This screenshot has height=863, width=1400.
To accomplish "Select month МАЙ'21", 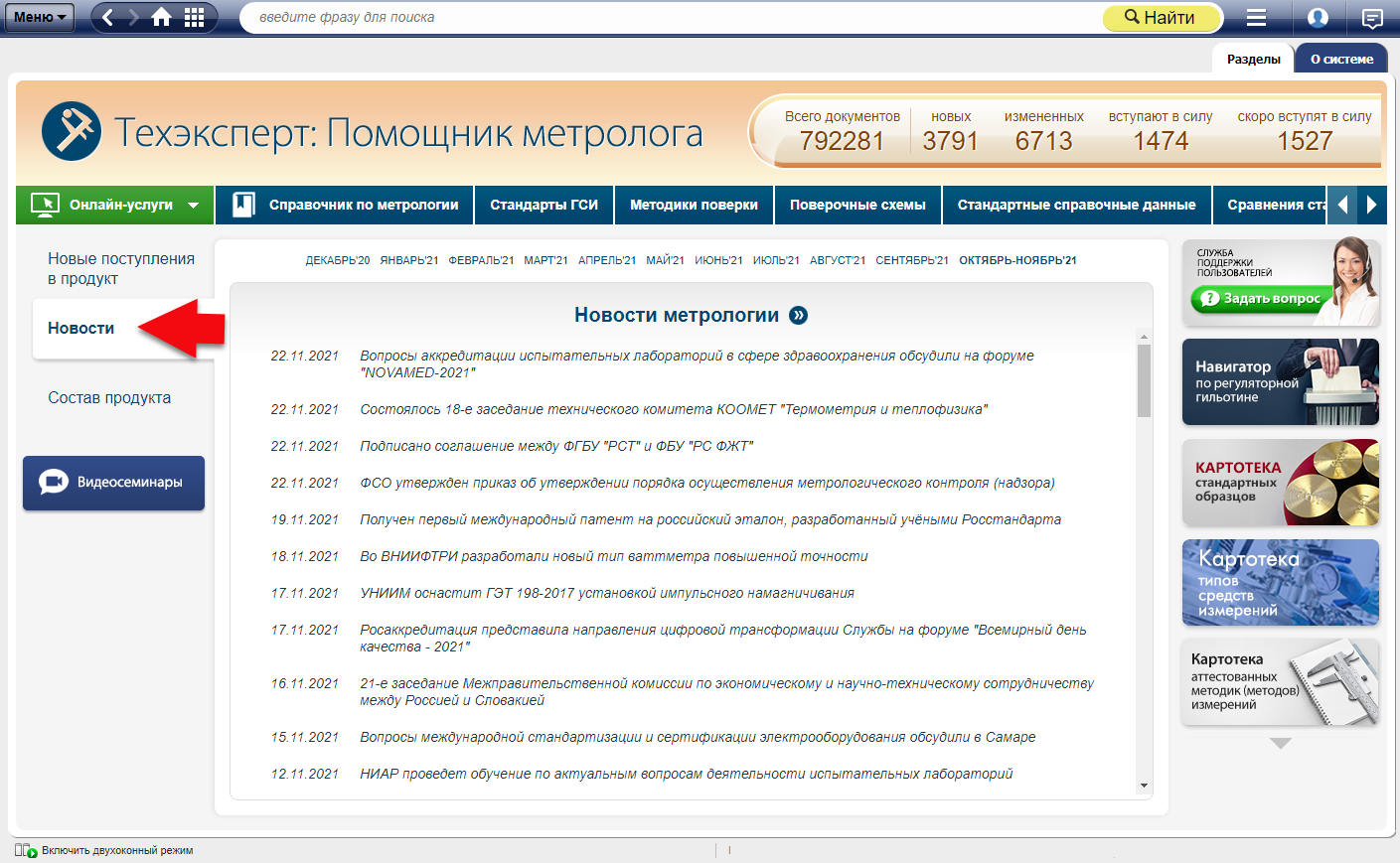I will tap(665, 260).
